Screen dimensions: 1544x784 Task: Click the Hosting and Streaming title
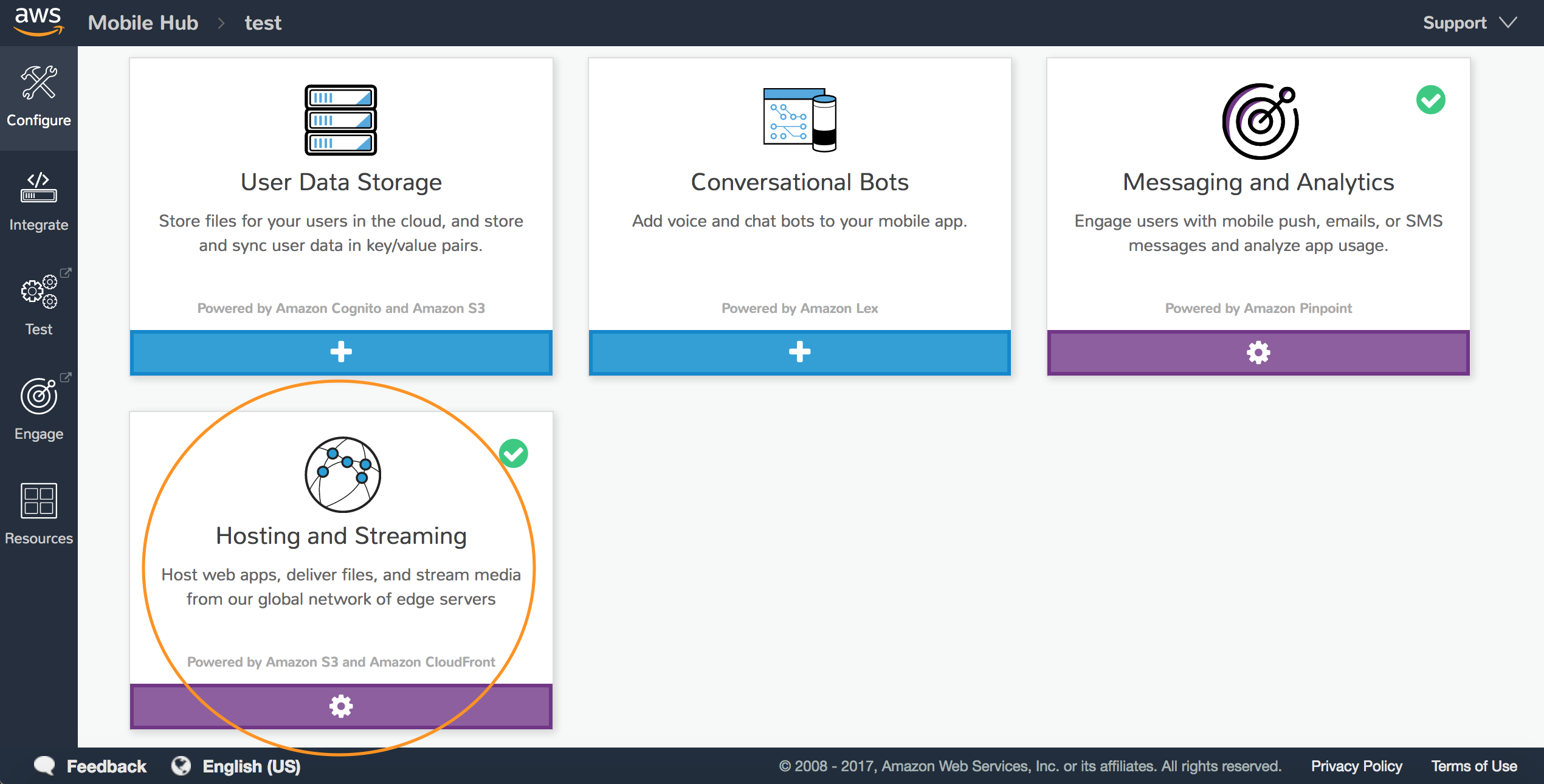pos(341,536)
